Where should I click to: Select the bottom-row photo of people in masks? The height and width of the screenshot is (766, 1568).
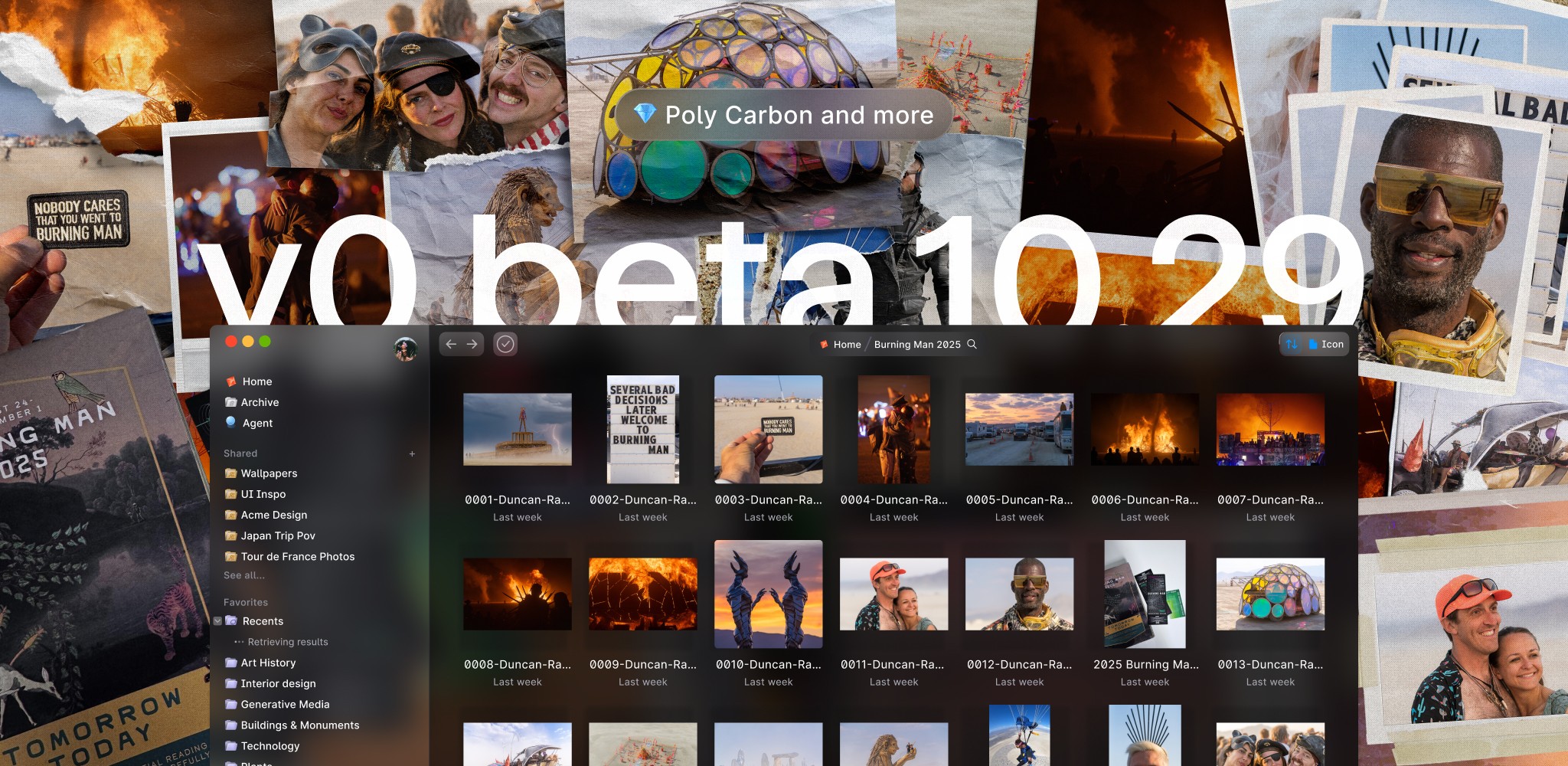point(1271,745)
